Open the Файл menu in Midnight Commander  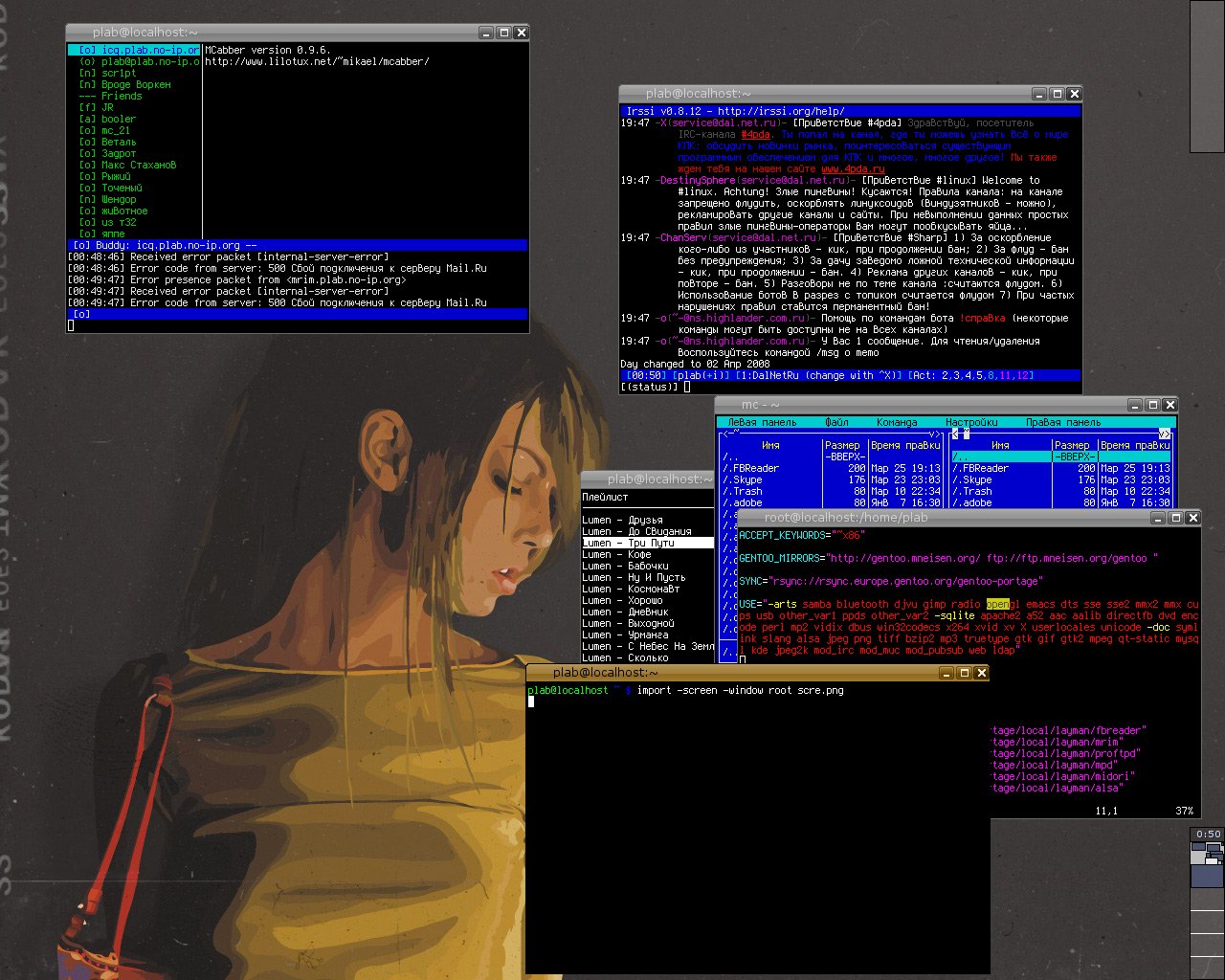pos(837,422)
